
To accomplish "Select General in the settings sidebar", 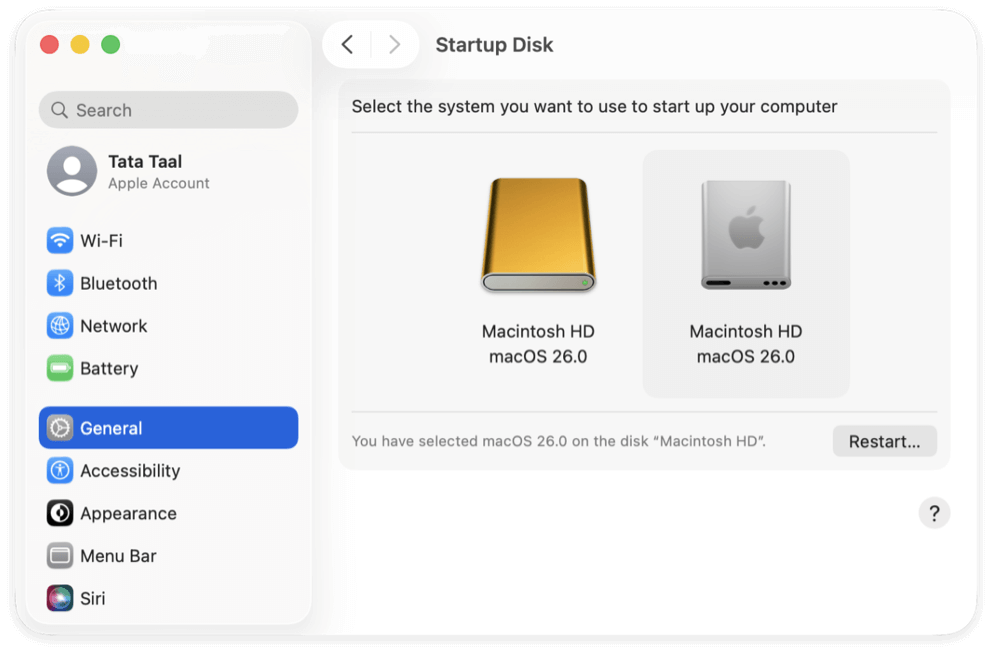I will tap(112, 427).
